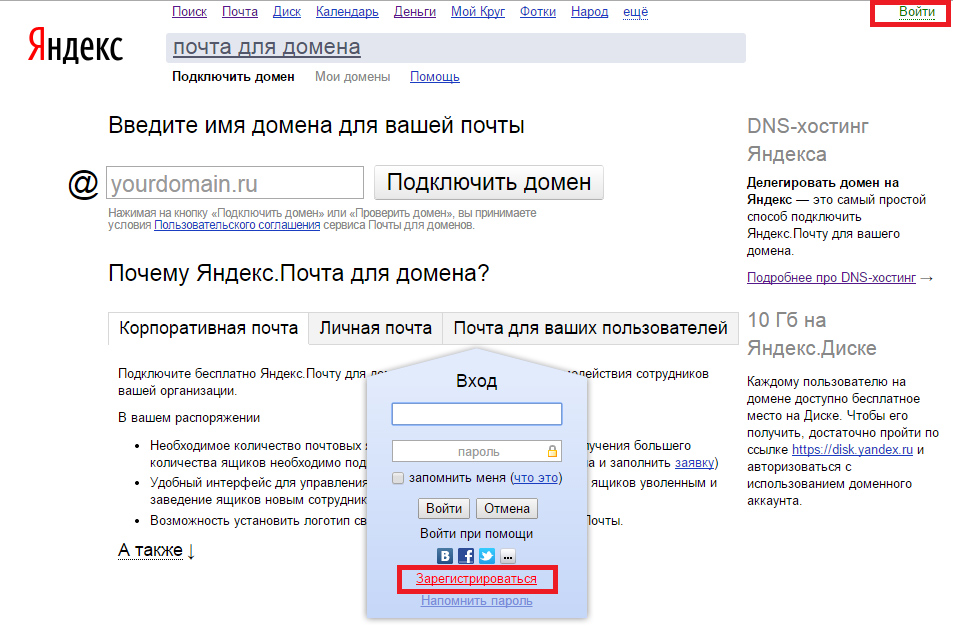
Task: Open Народ in top navigation
Action: click(589, 12)
